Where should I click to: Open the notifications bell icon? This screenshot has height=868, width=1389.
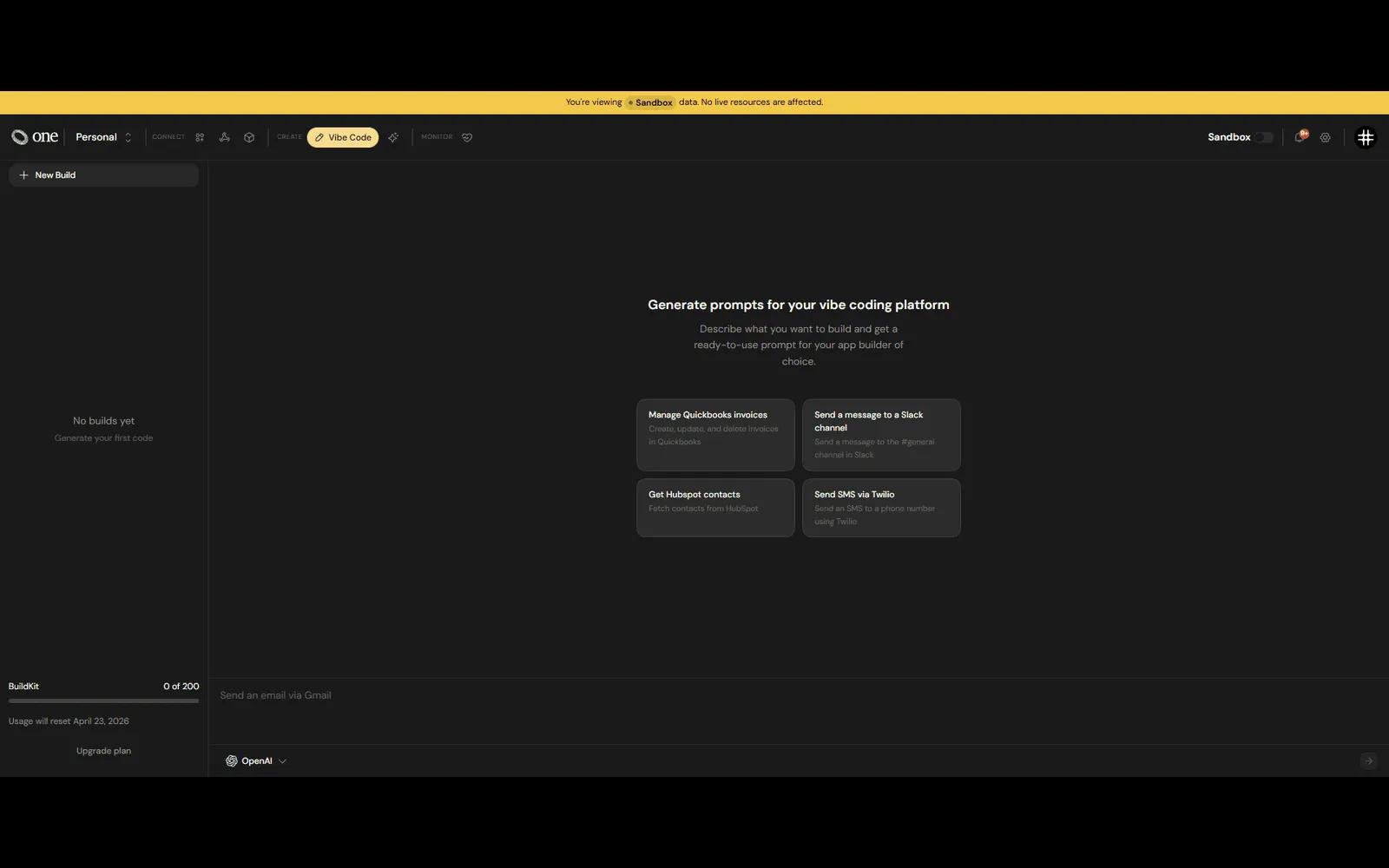click(x=1300, y=137)
